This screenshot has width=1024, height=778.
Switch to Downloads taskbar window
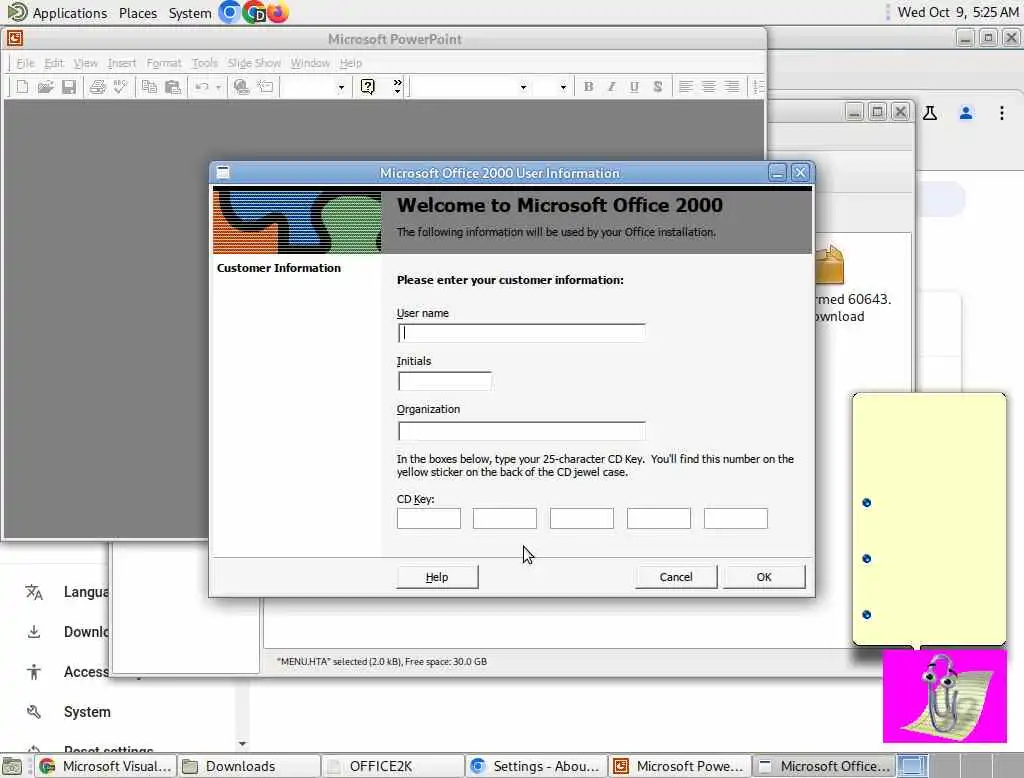point(249,766)
